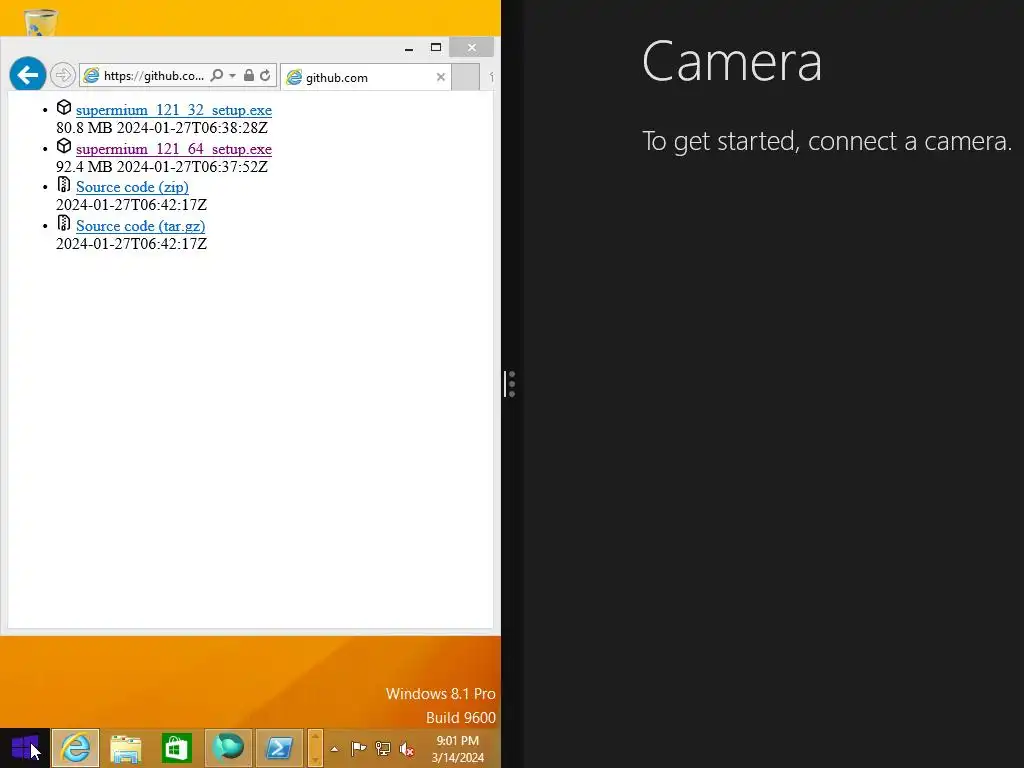Image resolution: width=1024 pixels, height=768 pixels.
Task: Minimize the Internet Explorer window
Action: [409, 48]
